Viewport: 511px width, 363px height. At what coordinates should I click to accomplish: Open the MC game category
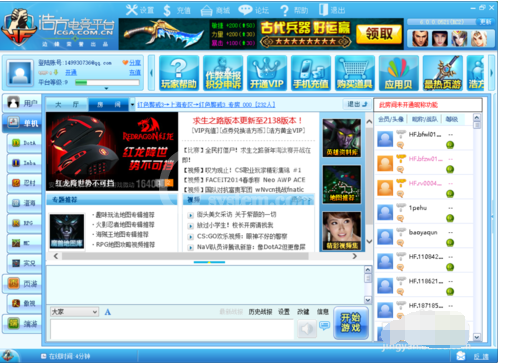click(24, 243)
